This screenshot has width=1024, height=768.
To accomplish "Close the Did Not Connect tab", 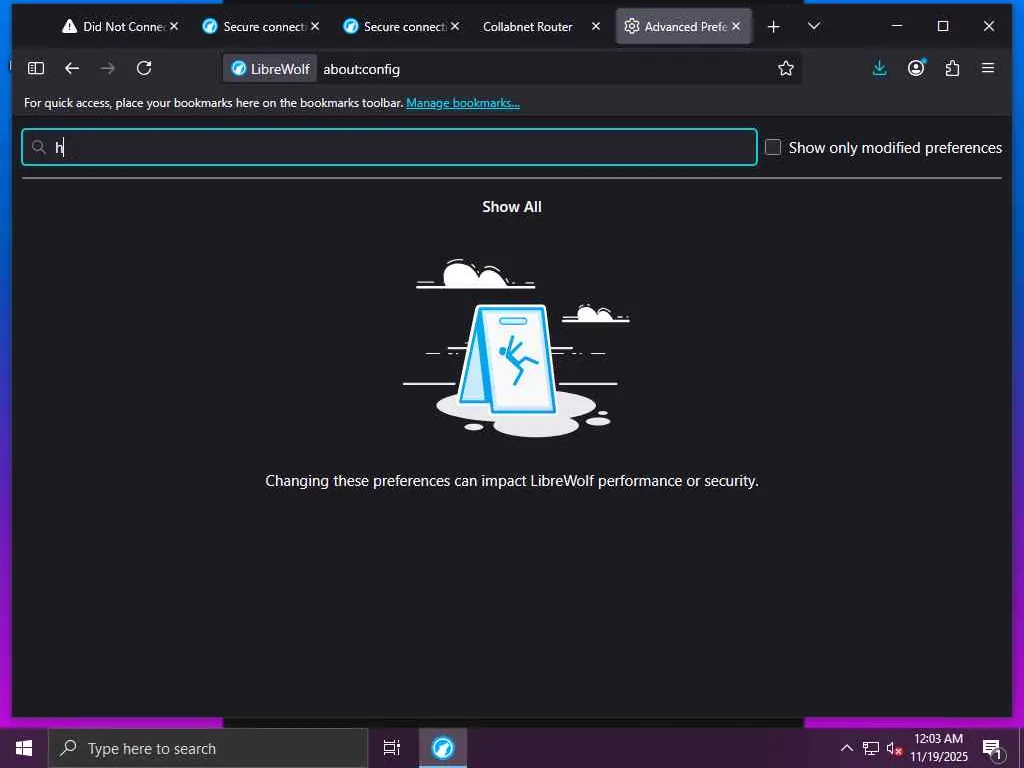I will point(174,26).
